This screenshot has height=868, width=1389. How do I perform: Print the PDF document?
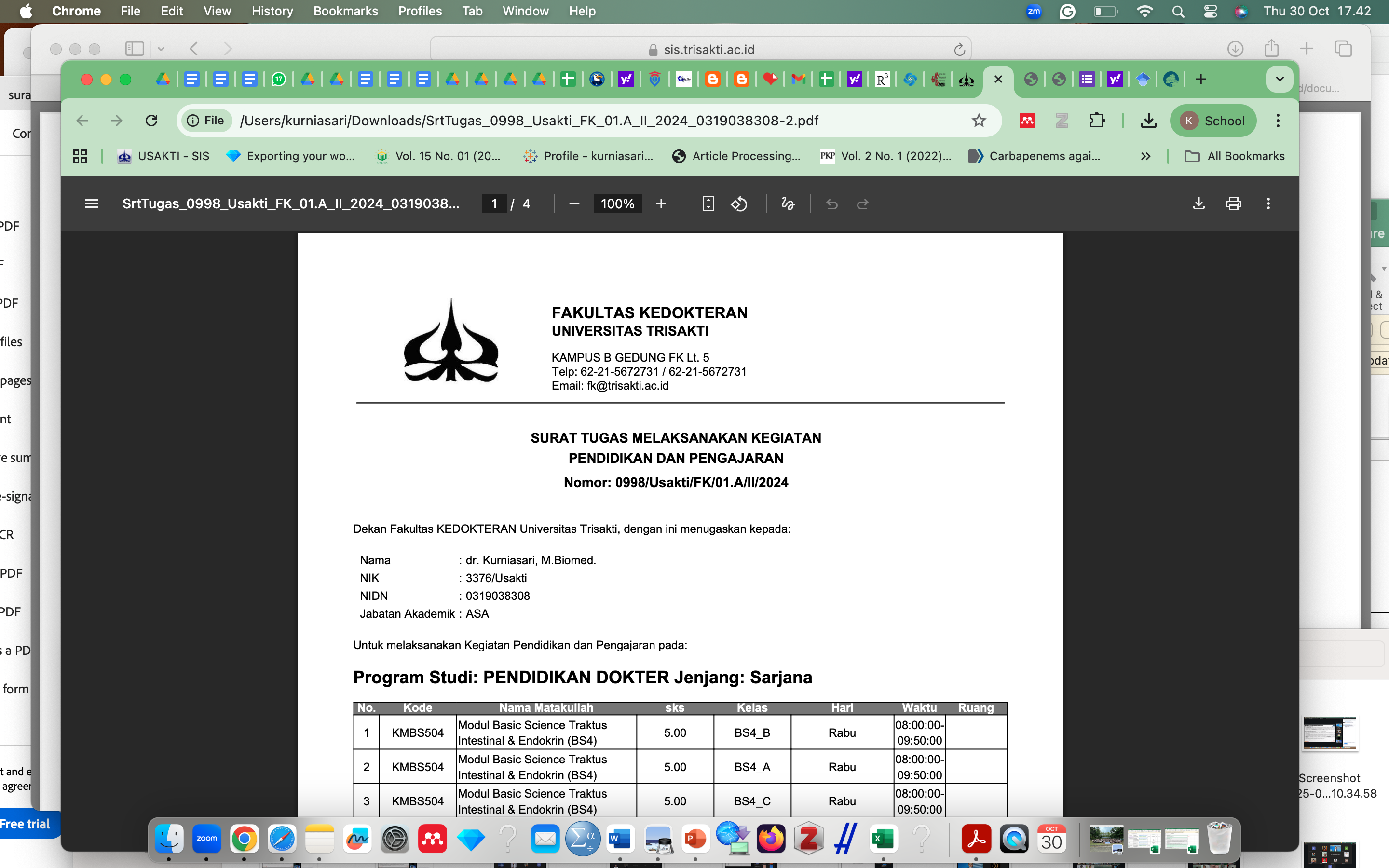click(1233, 204)
